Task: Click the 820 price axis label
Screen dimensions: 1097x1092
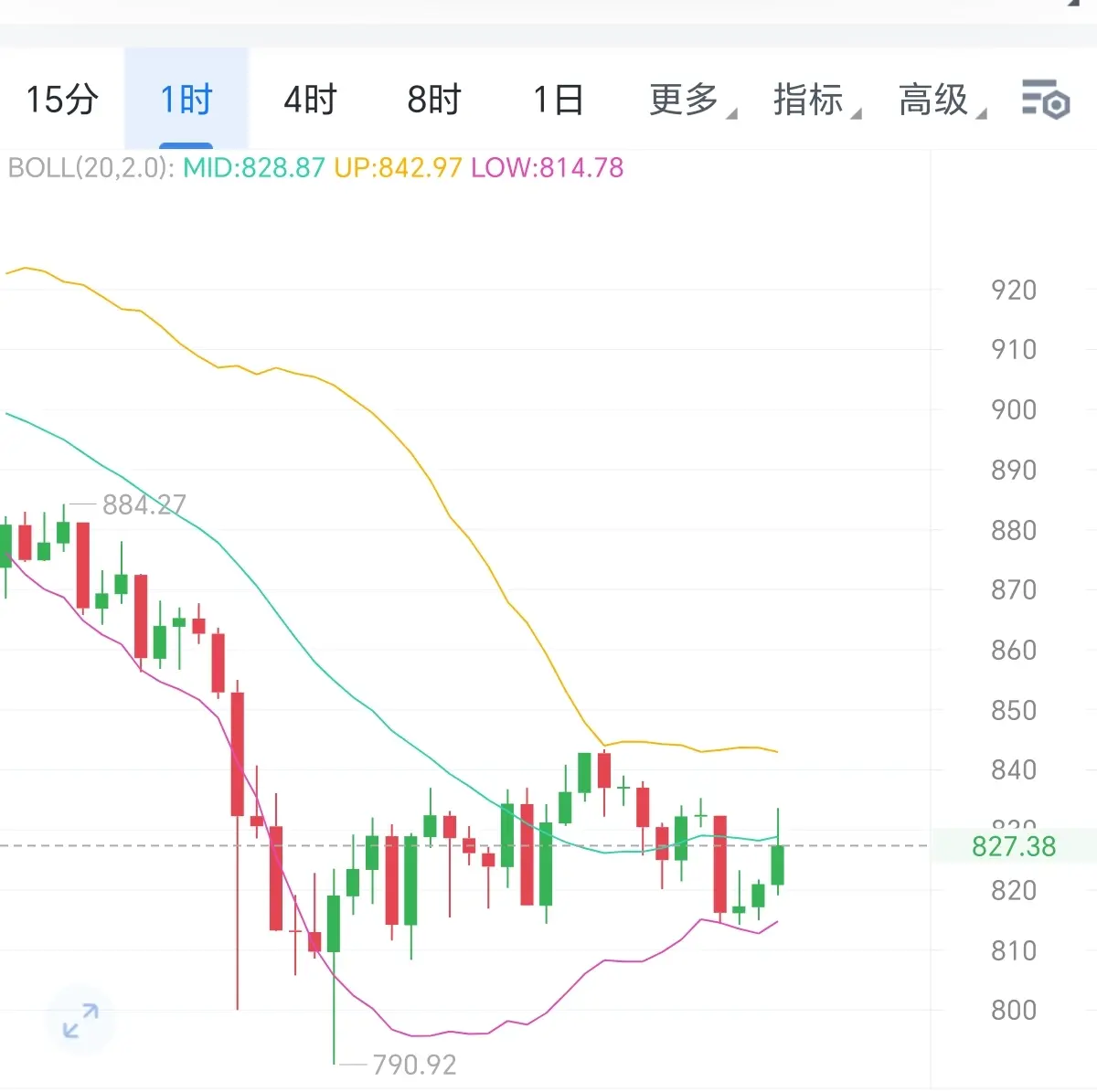Action: point(1014,890)
